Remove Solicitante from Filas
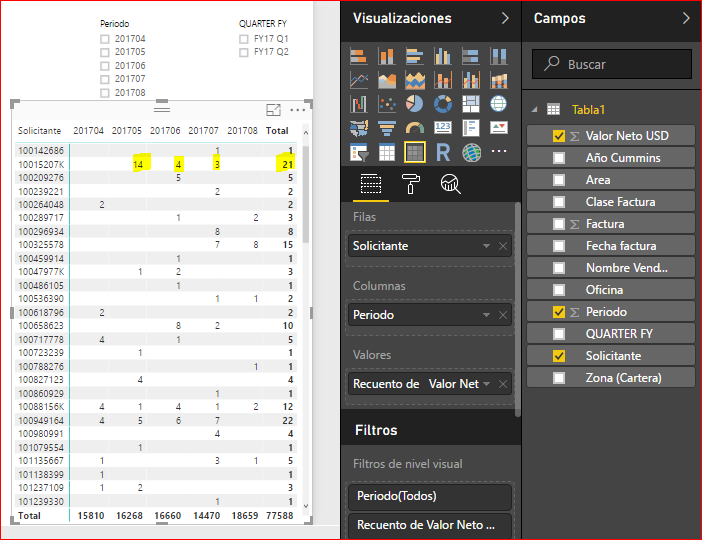The image size is (702, 540). (503, 246)
